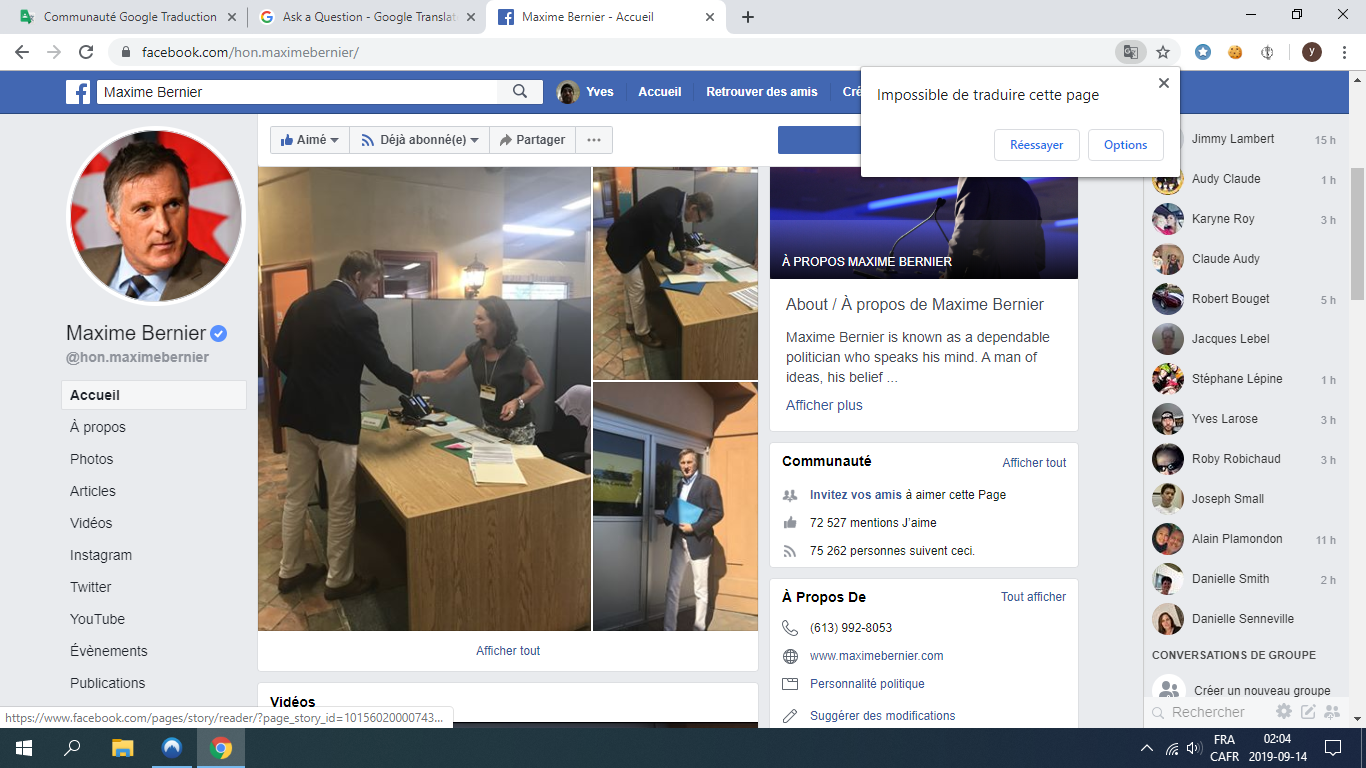Screen dimensions: 1366x768
Task: Open the chat settings gear icon
Action: [1284, 712]
